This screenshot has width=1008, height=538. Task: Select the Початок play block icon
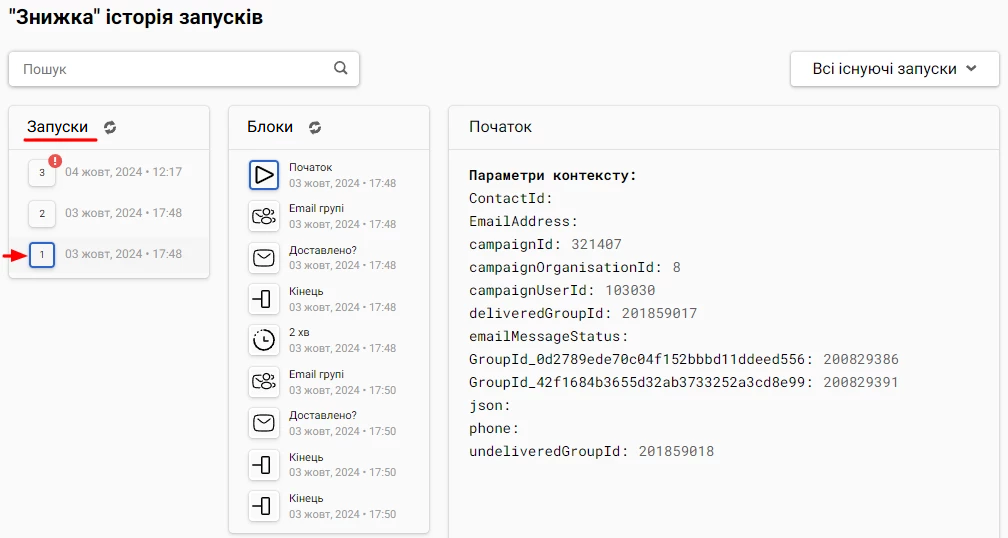click(264, 175)
